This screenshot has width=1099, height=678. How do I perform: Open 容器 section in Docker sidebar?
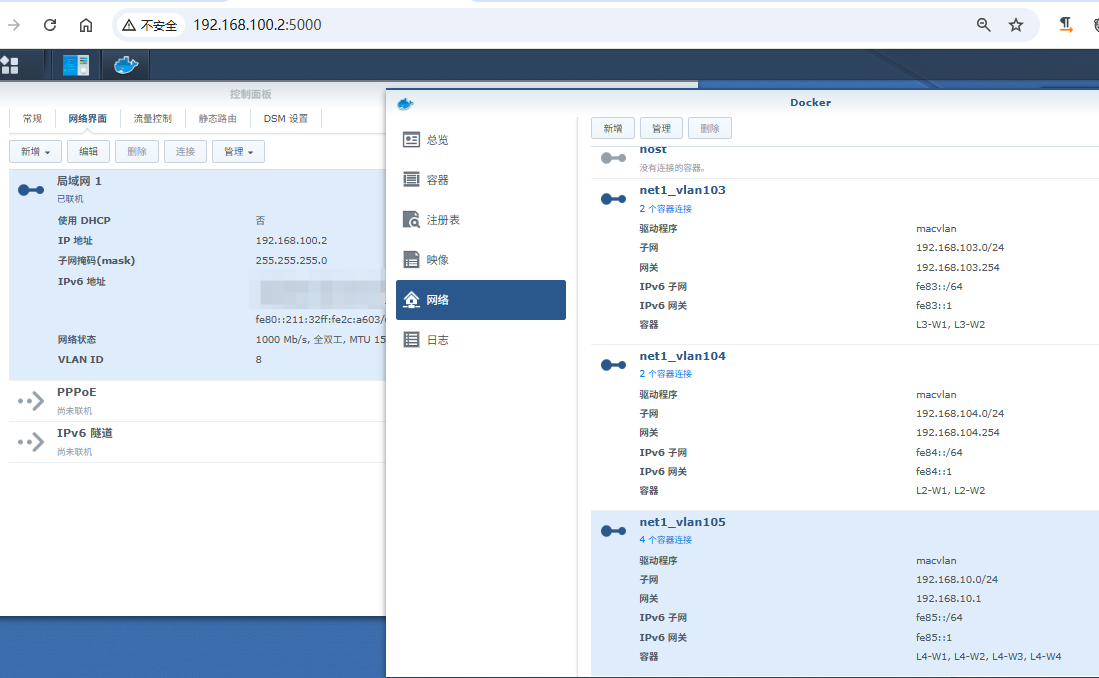(437, 180)
